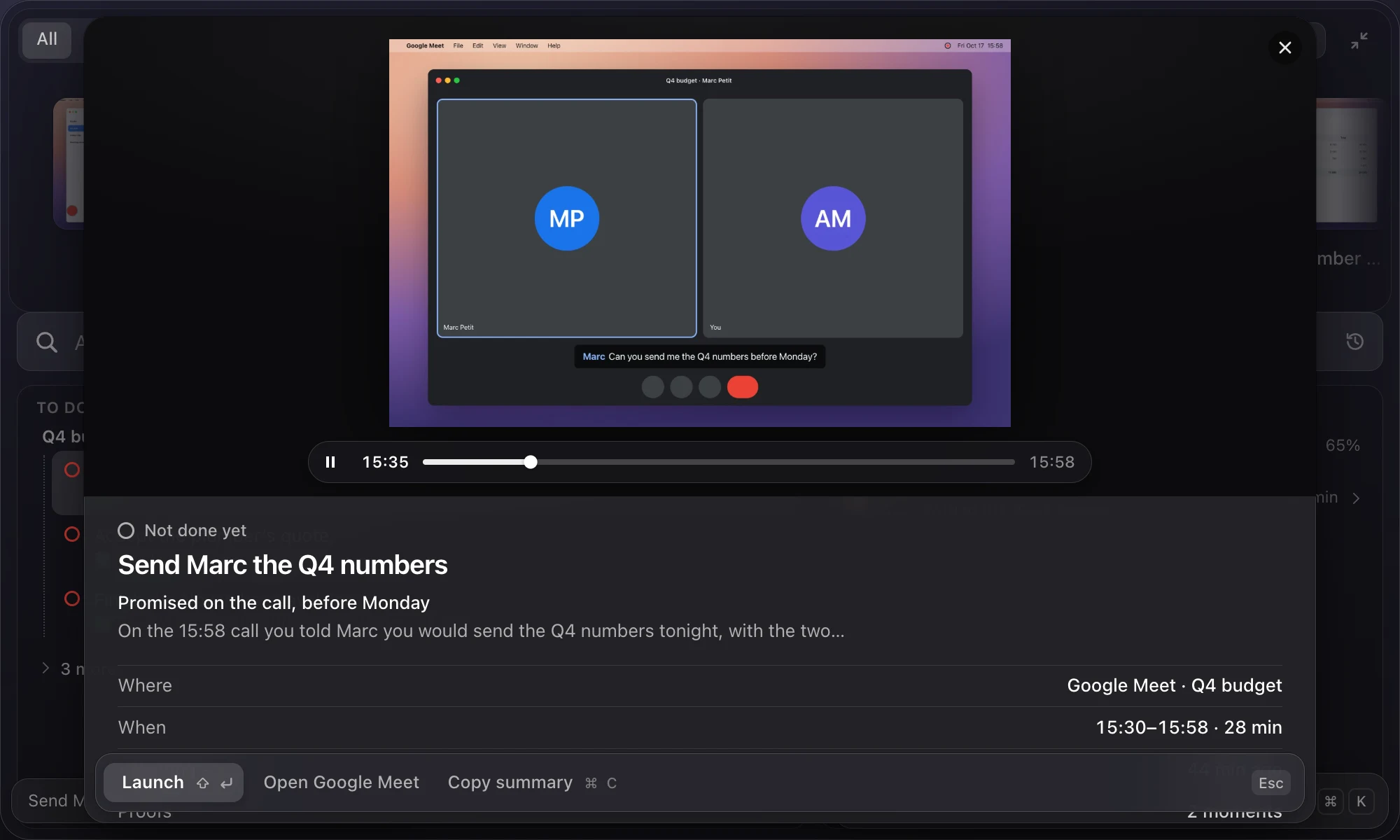Click the 15:35 current time label
This screenshot has width=1400, height=840.
386,462
